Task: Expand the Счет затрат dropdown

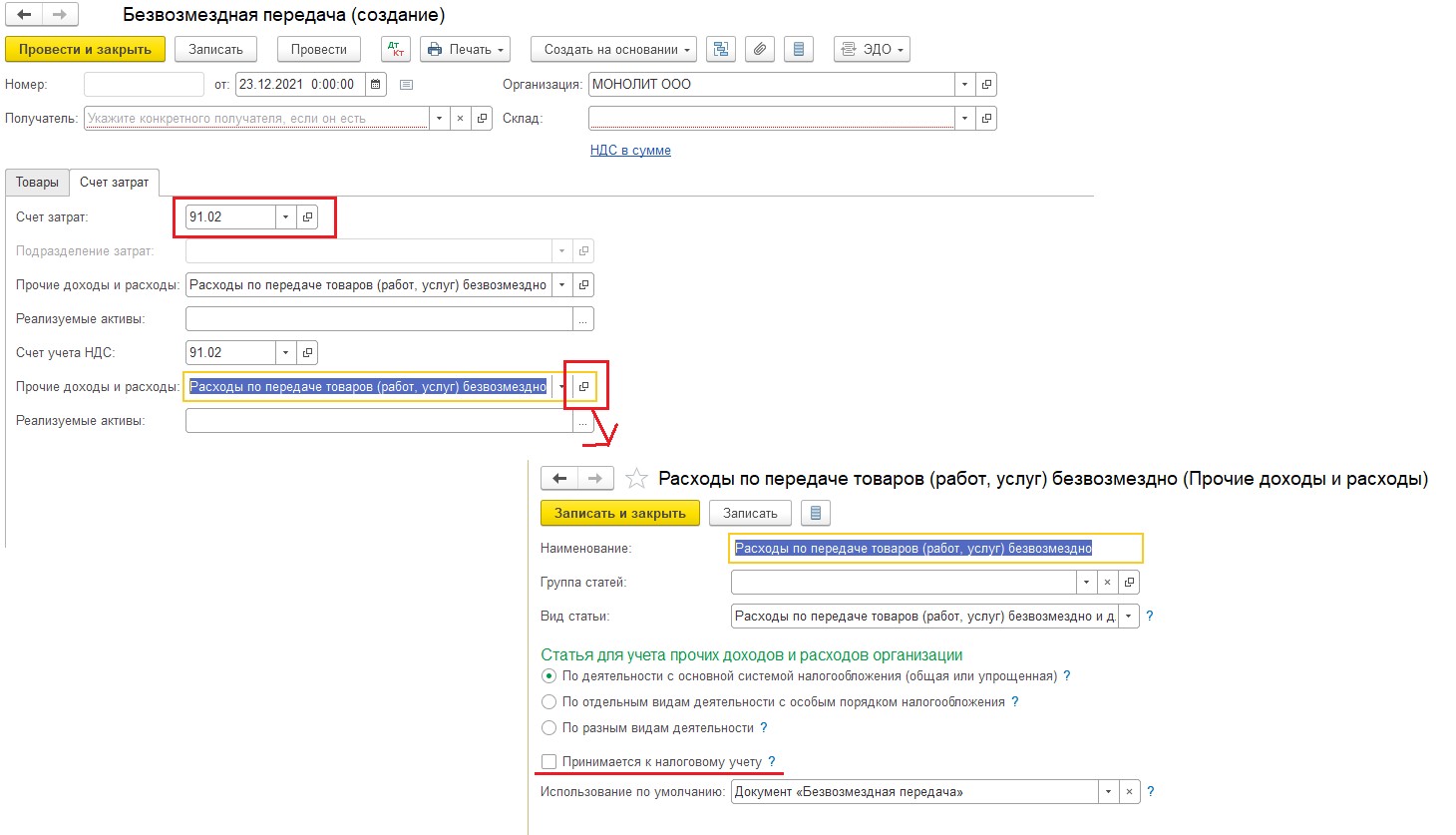Action: pos(285,216)
